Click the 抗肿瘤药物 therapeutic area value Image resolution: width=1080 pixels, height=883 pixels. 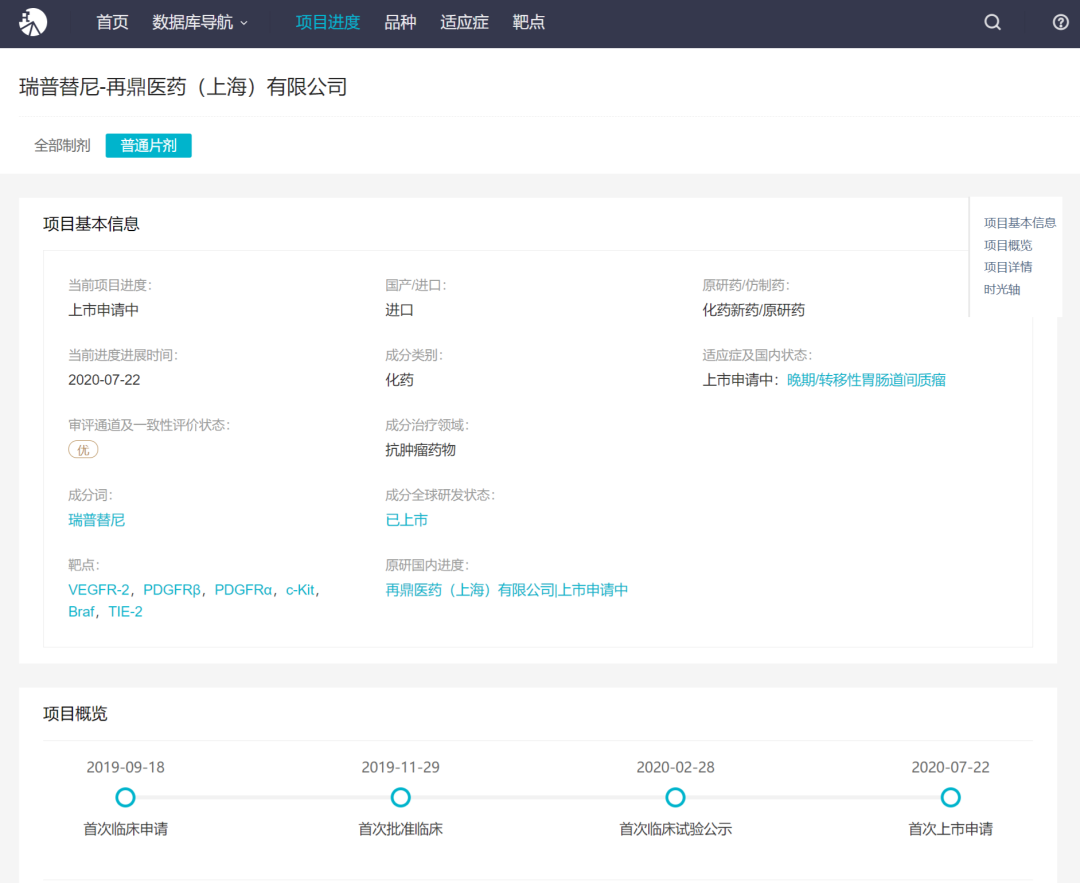coord(420,450)
